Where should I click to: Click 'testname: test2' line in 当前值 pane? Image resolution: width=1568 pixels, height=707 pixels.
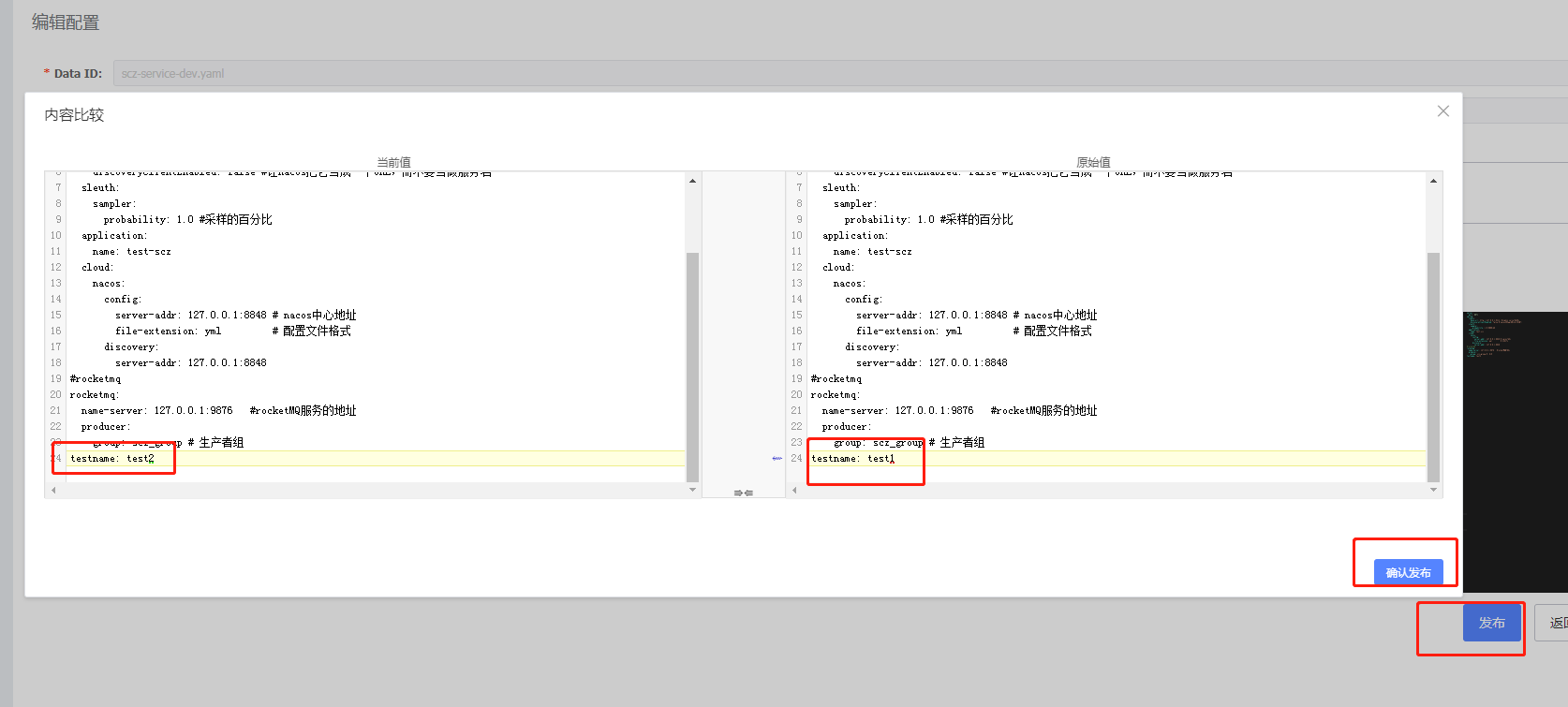point(112,458)
